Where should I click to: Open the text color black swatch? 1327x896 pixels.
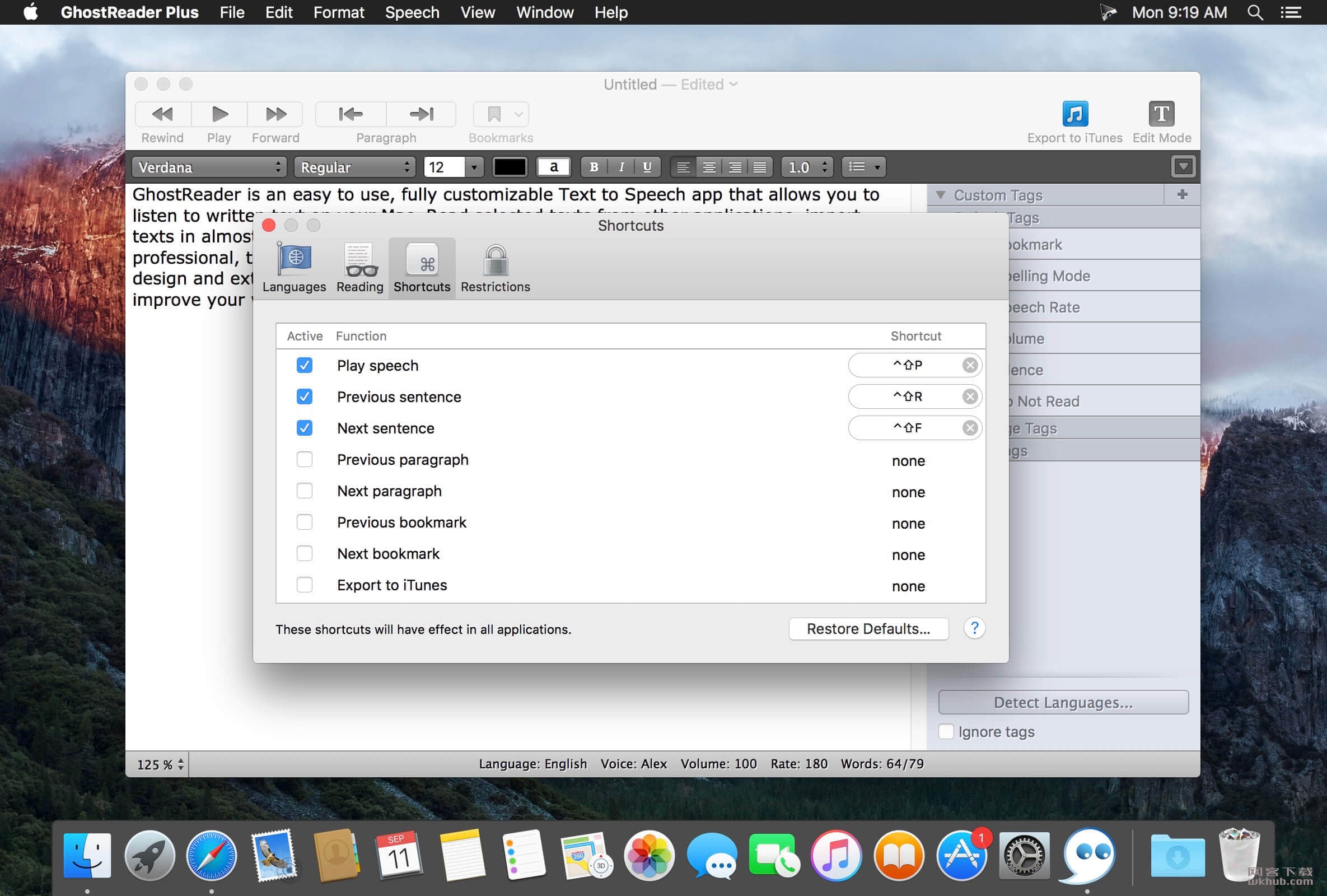pos(510,167)
